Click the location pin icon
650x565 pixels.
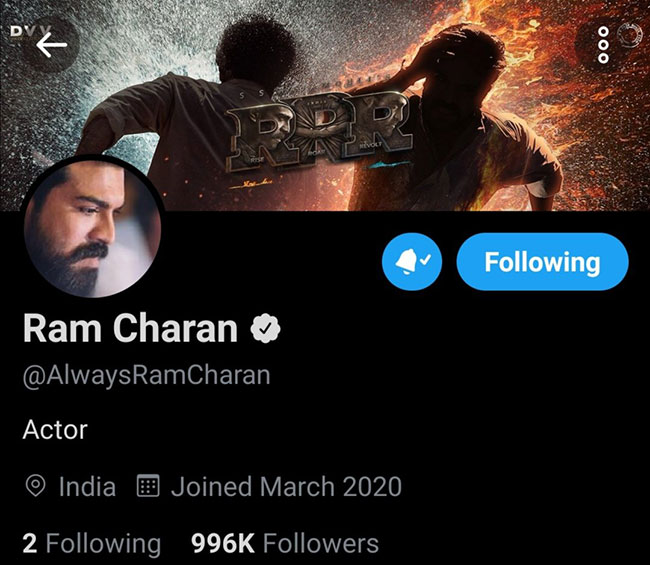(36, 487)
